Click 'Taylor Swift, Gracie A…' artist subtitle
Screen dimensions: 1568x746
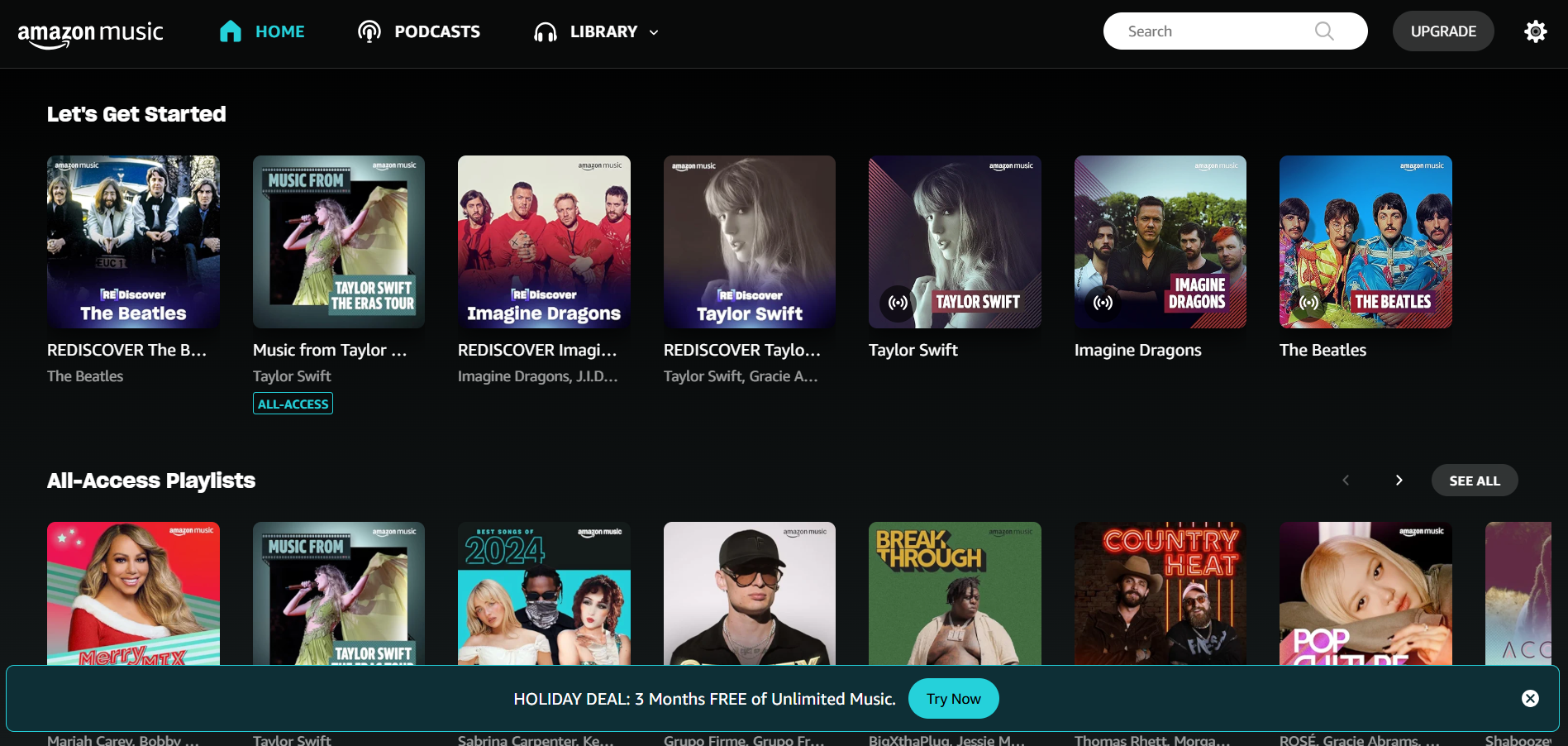[x=741, y=376]
